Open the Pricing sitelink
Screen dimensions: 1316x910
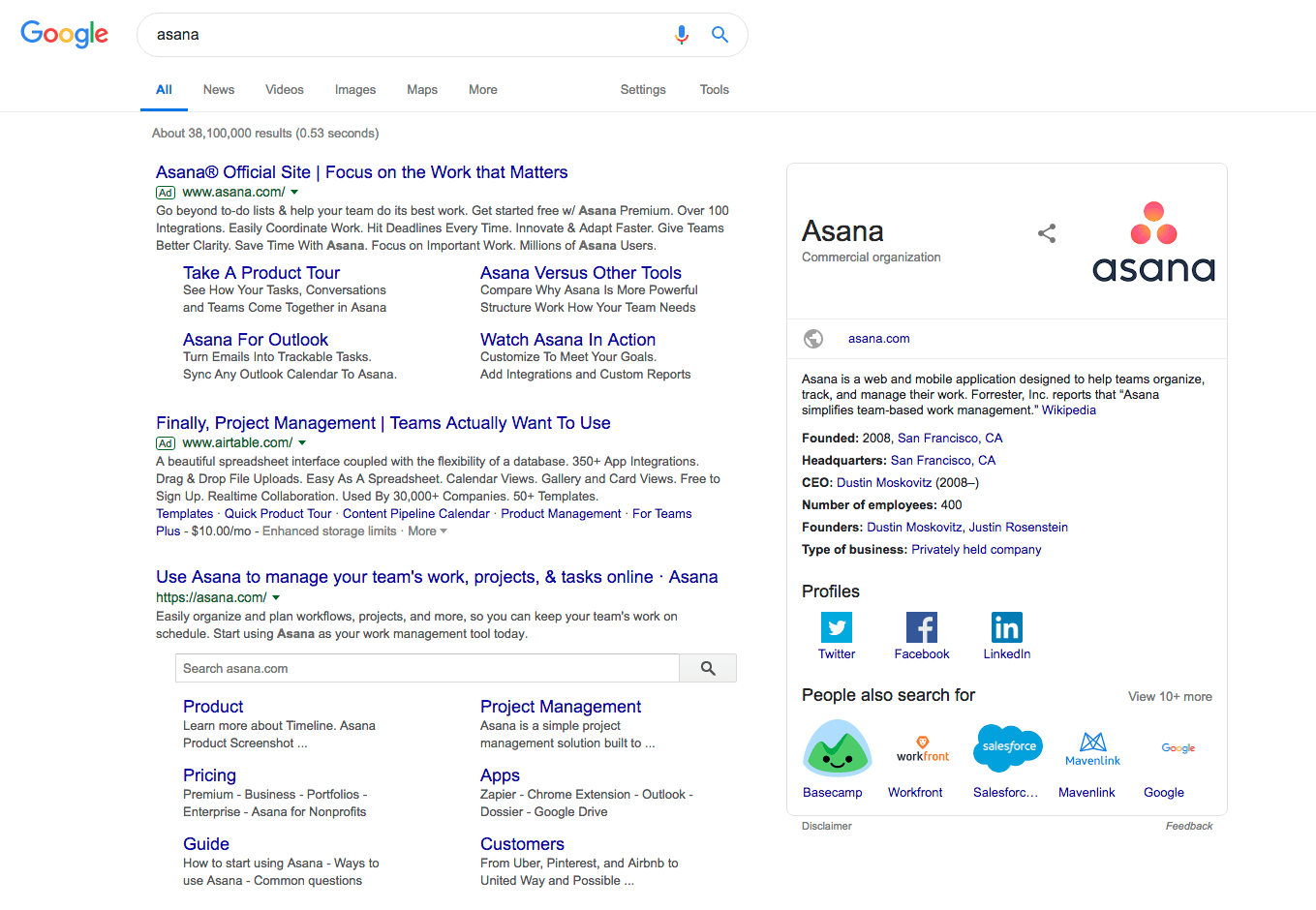click(x=209, y=775)
